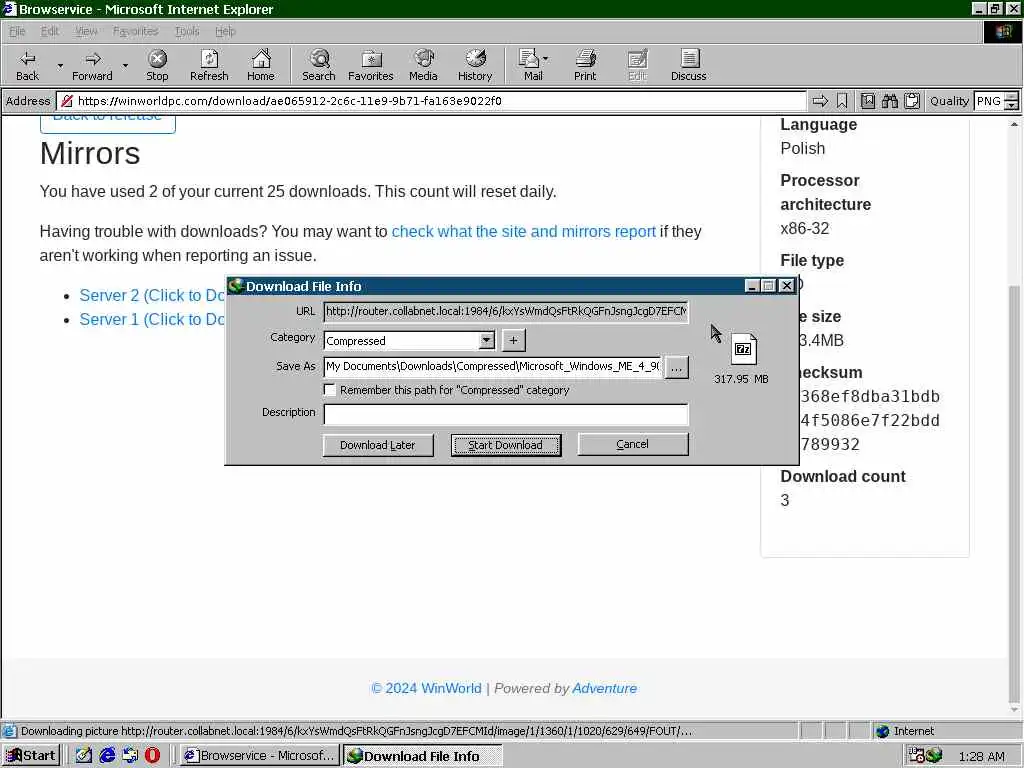The height and width of the screenshot is (768, 1024).
Task: Click the system tray scheduler icon
Action: [916, 756]
